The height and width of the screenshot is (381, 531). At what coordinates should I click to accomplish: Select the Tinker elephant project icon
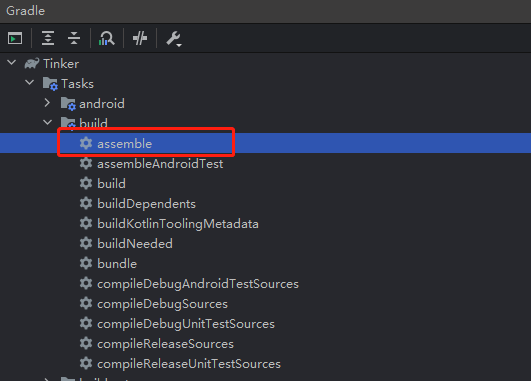pyautogui.click(x=32, y=63)
